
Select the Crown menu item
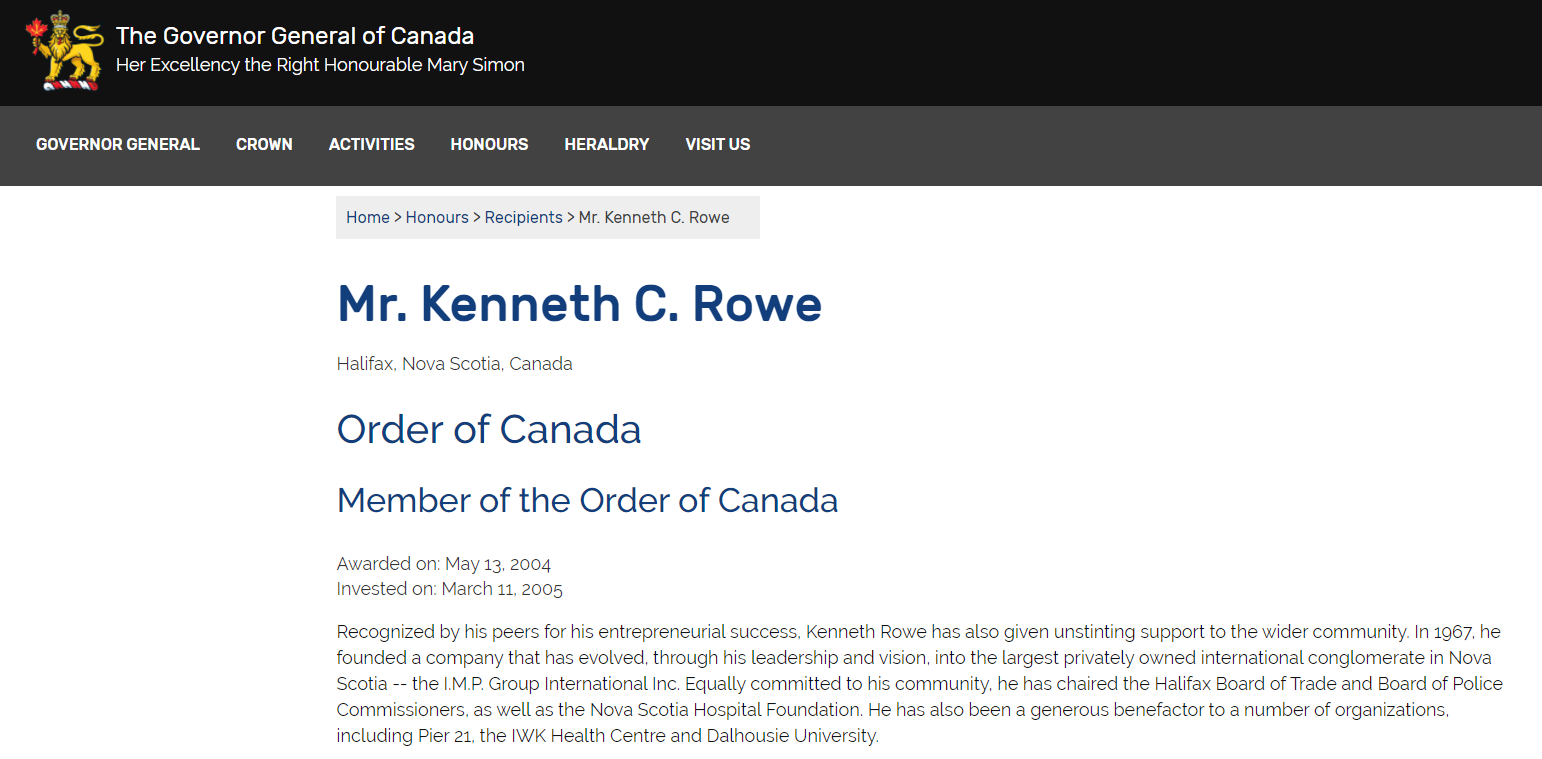tap(264, 144)
